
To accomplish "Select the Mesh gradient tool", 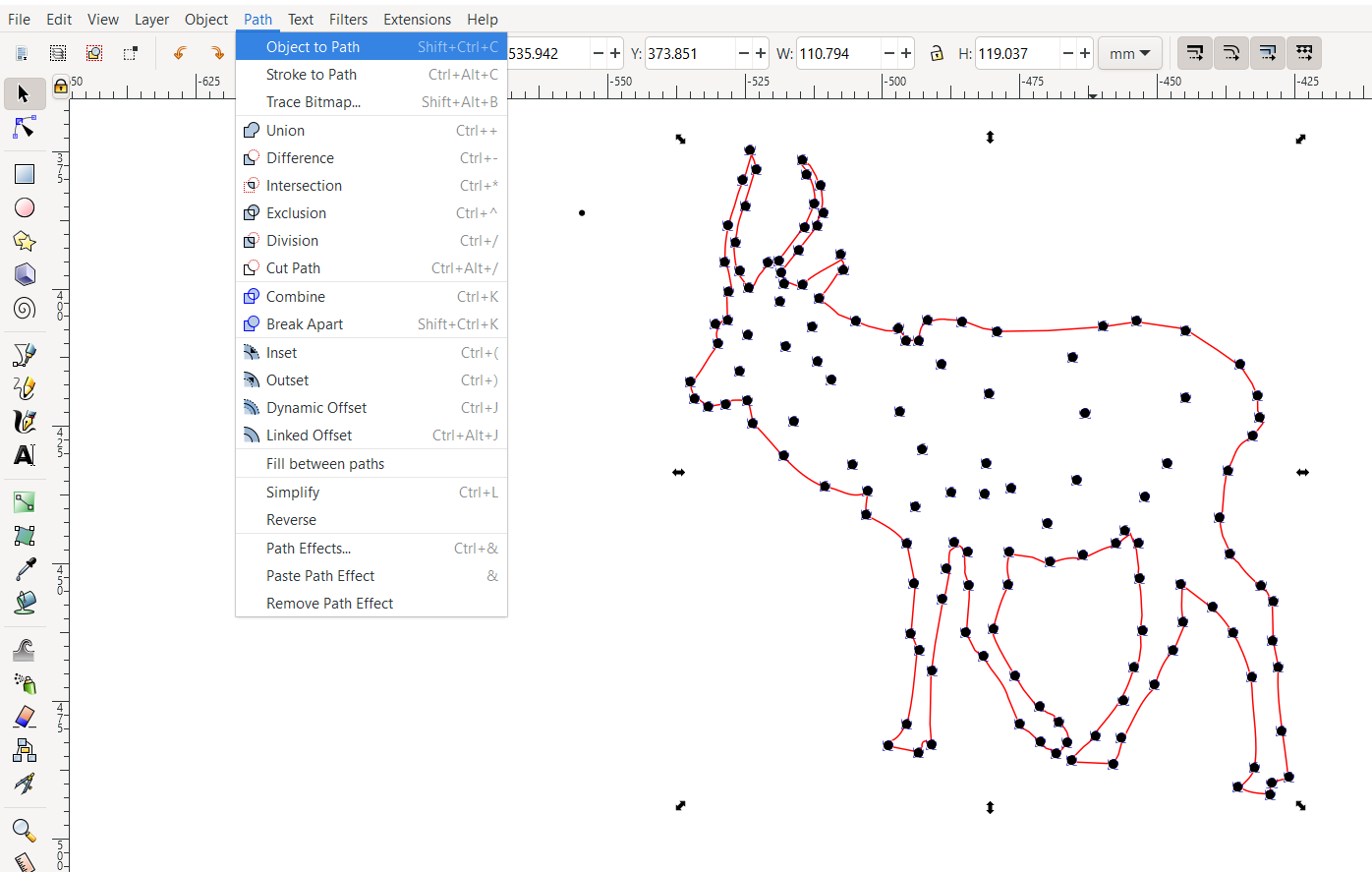I will coord(25,535).
